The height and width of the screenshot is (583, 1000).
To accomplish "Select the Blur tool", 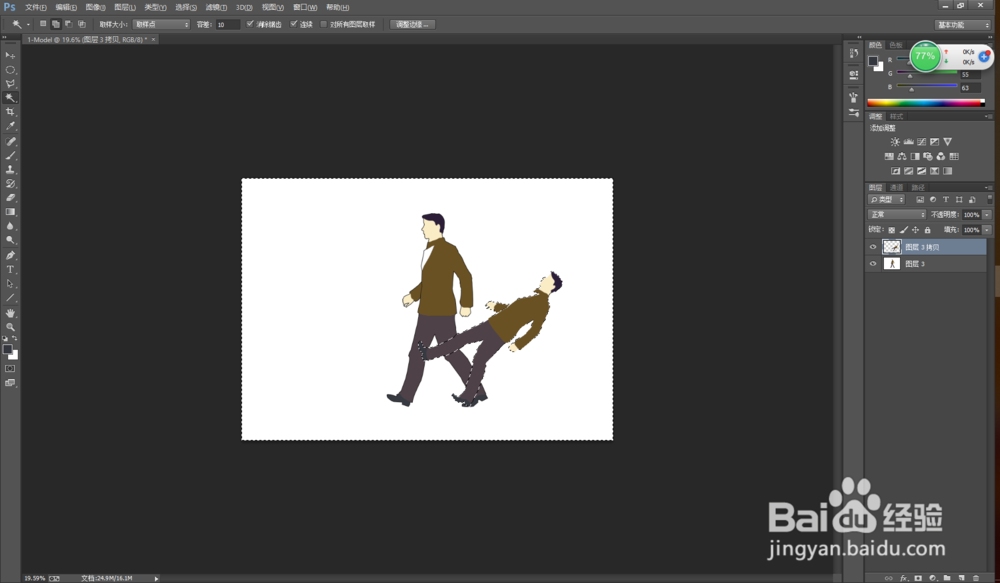I will tap(10, 226).
